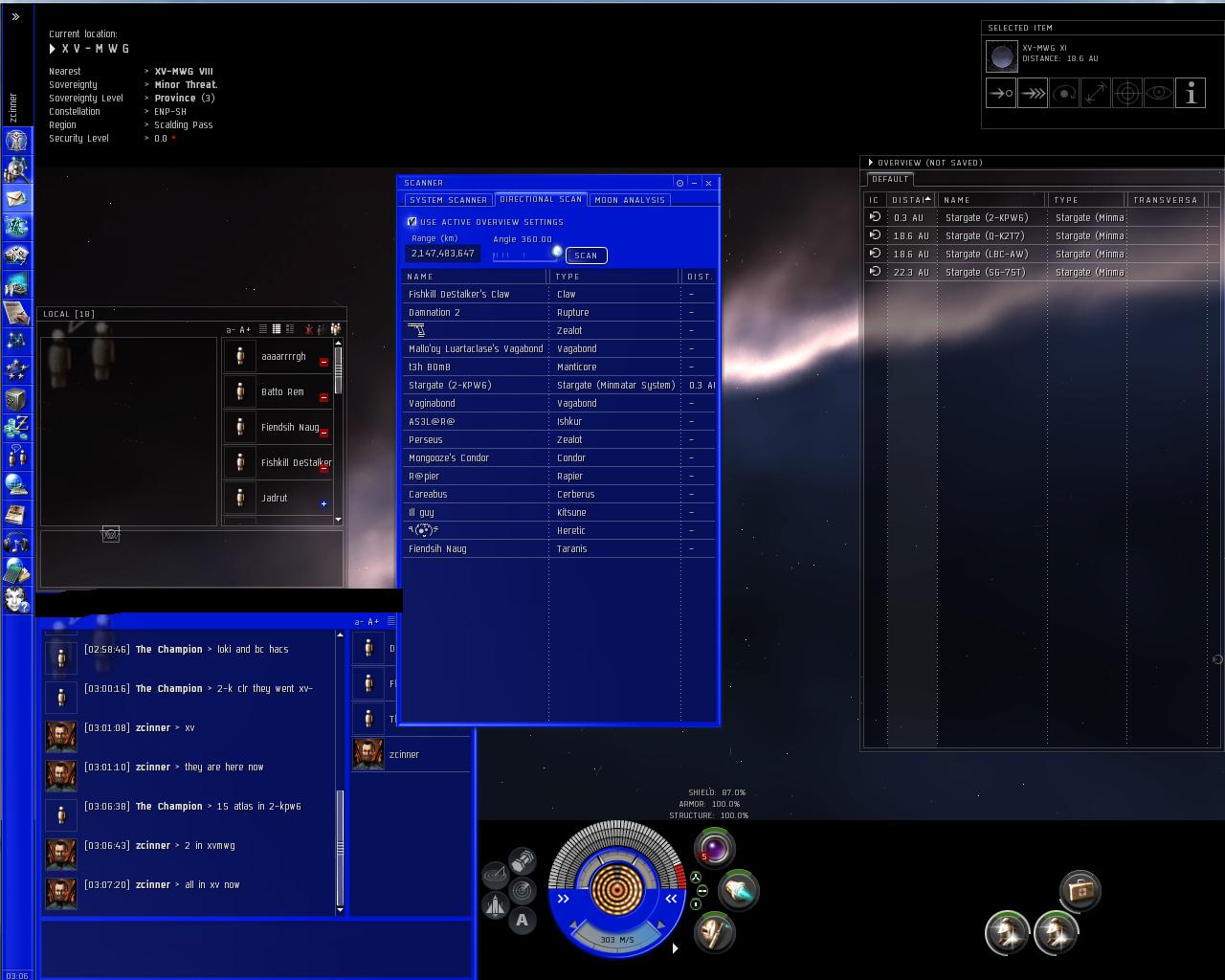Select middle list view mode in Local

click(x=277, y=329)
